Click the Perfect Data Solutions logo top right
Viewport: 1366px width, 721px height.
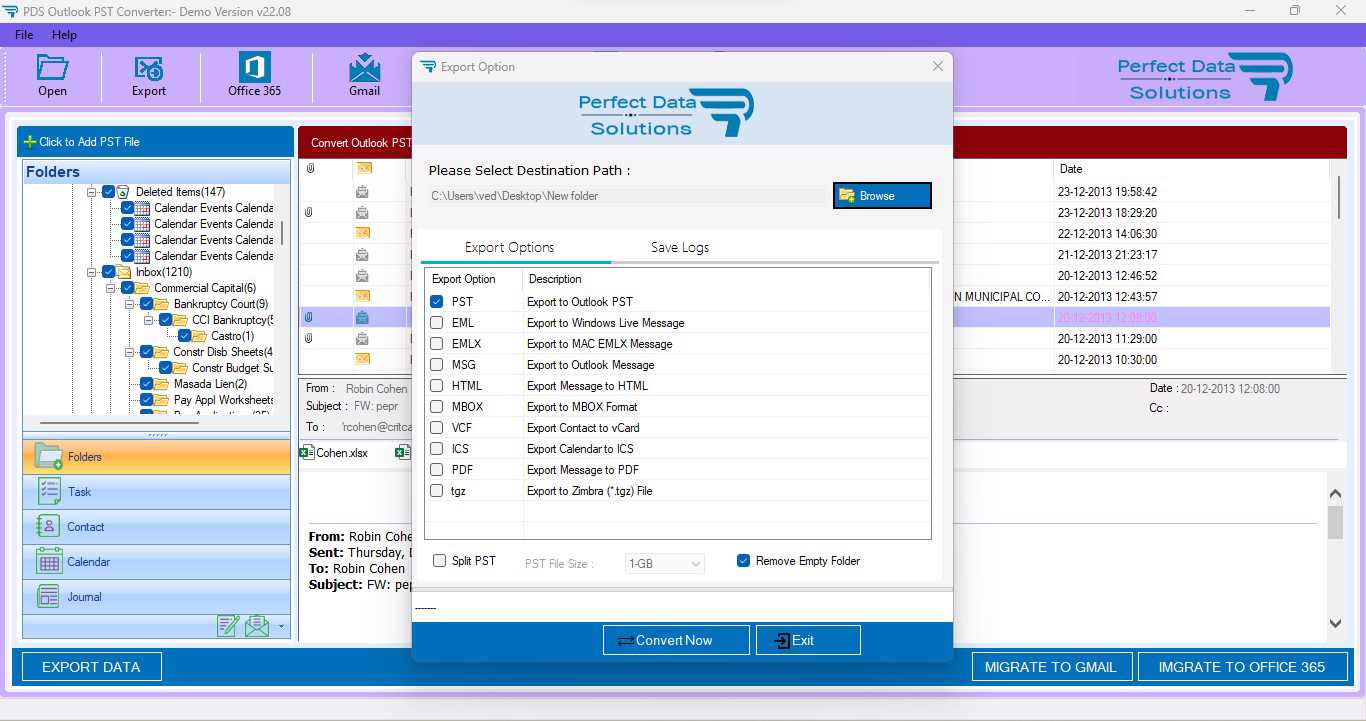coord(1205,77)
